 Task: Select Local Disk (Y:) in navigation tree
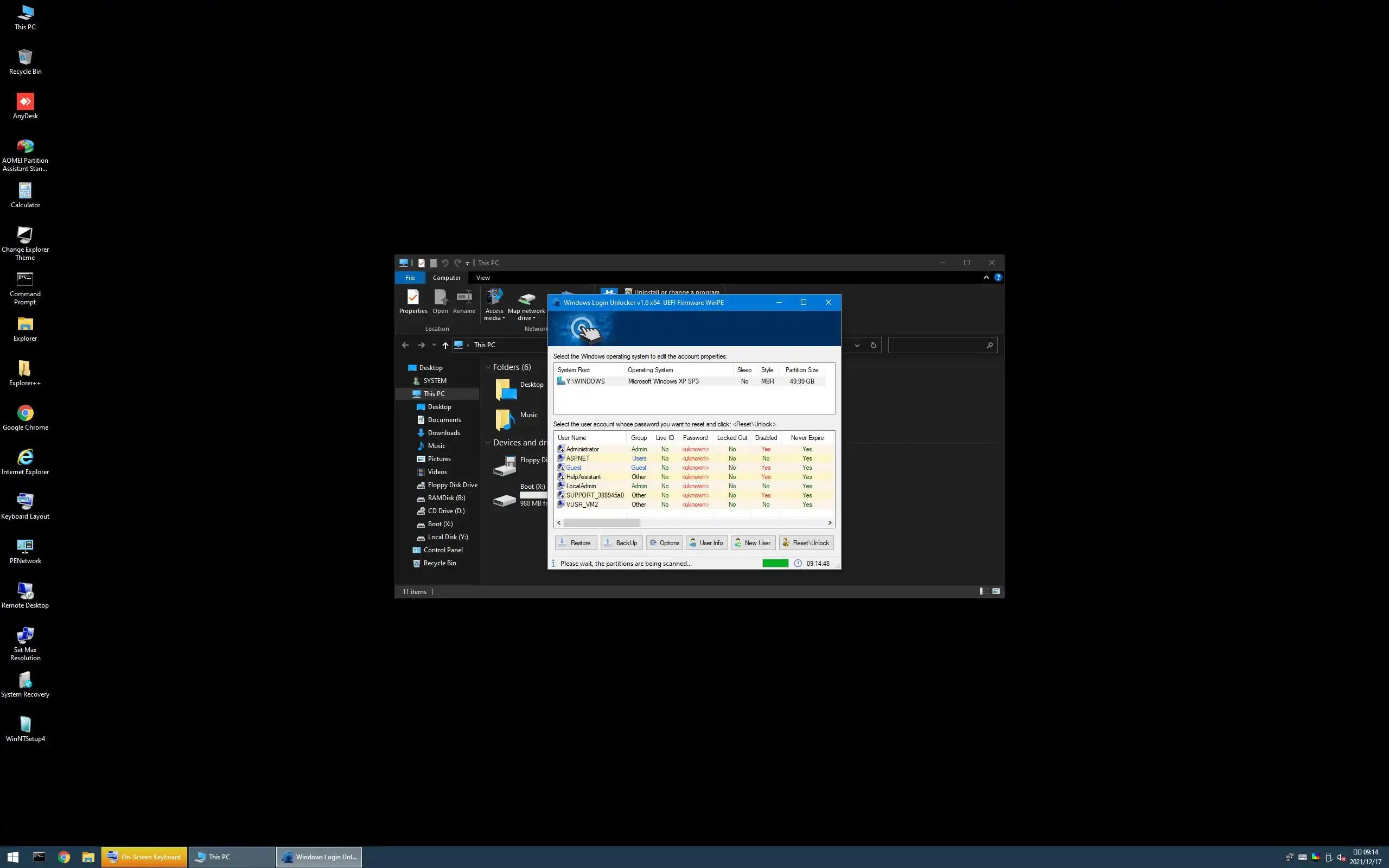[x=447, y=537]
